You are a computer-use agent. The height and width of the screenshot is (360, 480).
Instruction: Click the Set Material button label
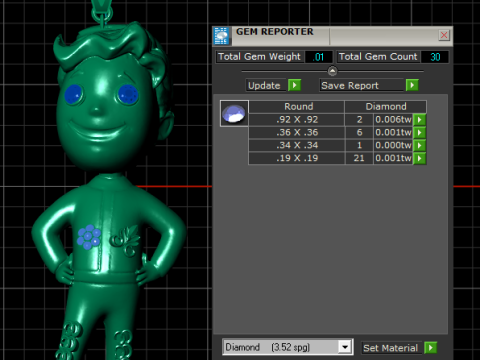[x=390, y=348]
